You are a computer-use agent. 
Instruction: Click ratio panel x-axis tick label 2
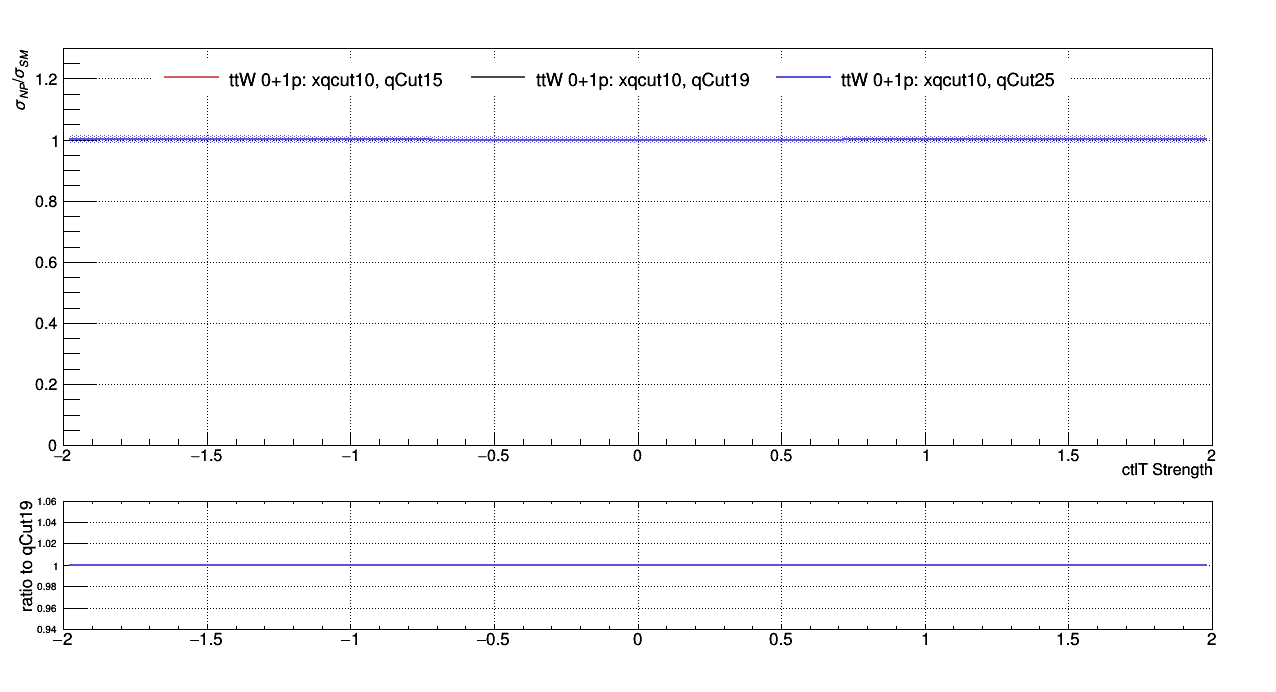(x=1212, y=640)
